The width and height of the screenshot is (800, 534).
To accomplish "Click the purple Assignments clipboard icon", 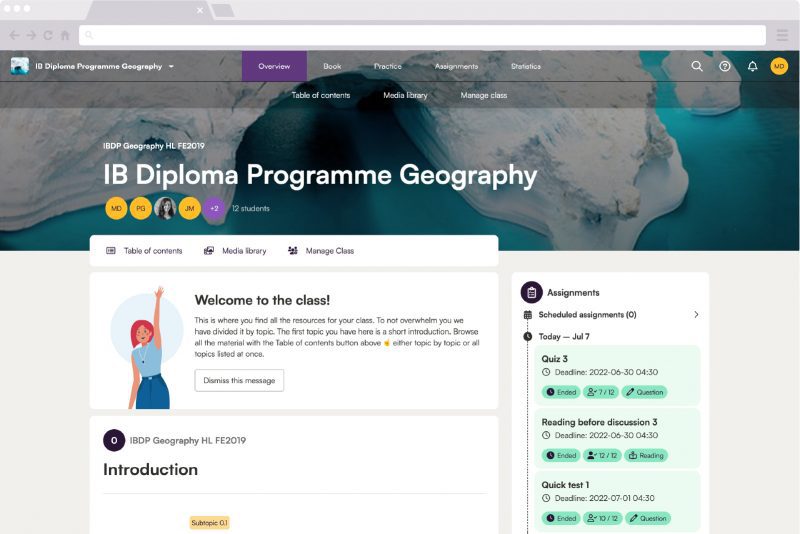I will [x=532, y=292].
